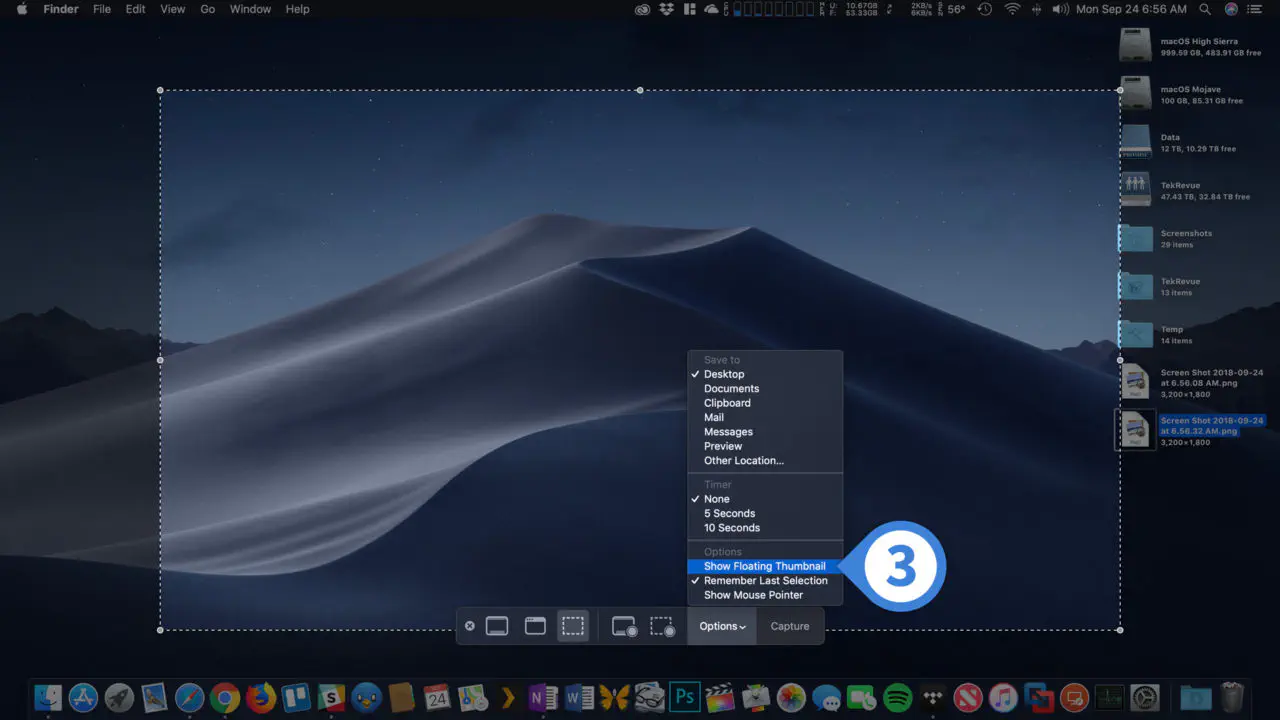This screenshot has height=720, width=1280.
Task: Select Record Selected Portion icon
Action: (662, 627)
